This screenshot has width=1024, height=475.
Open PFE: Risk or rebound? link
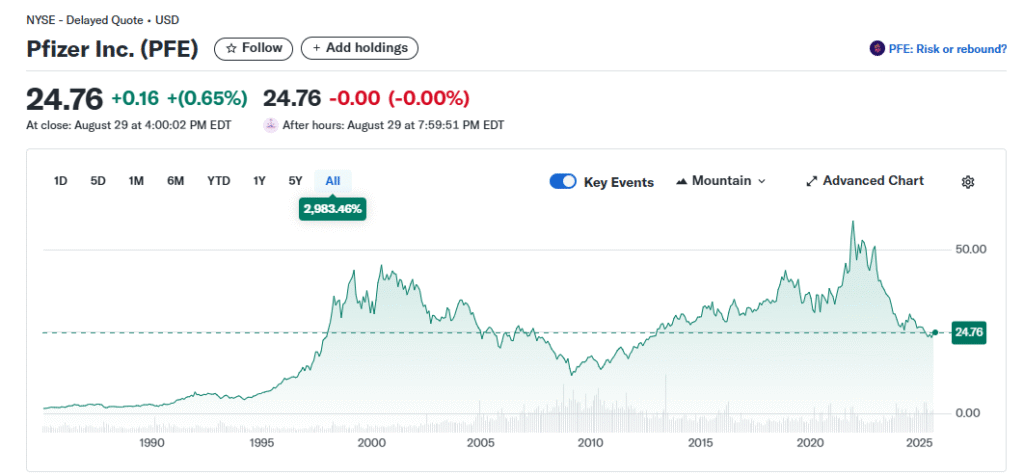pos(947,48)
